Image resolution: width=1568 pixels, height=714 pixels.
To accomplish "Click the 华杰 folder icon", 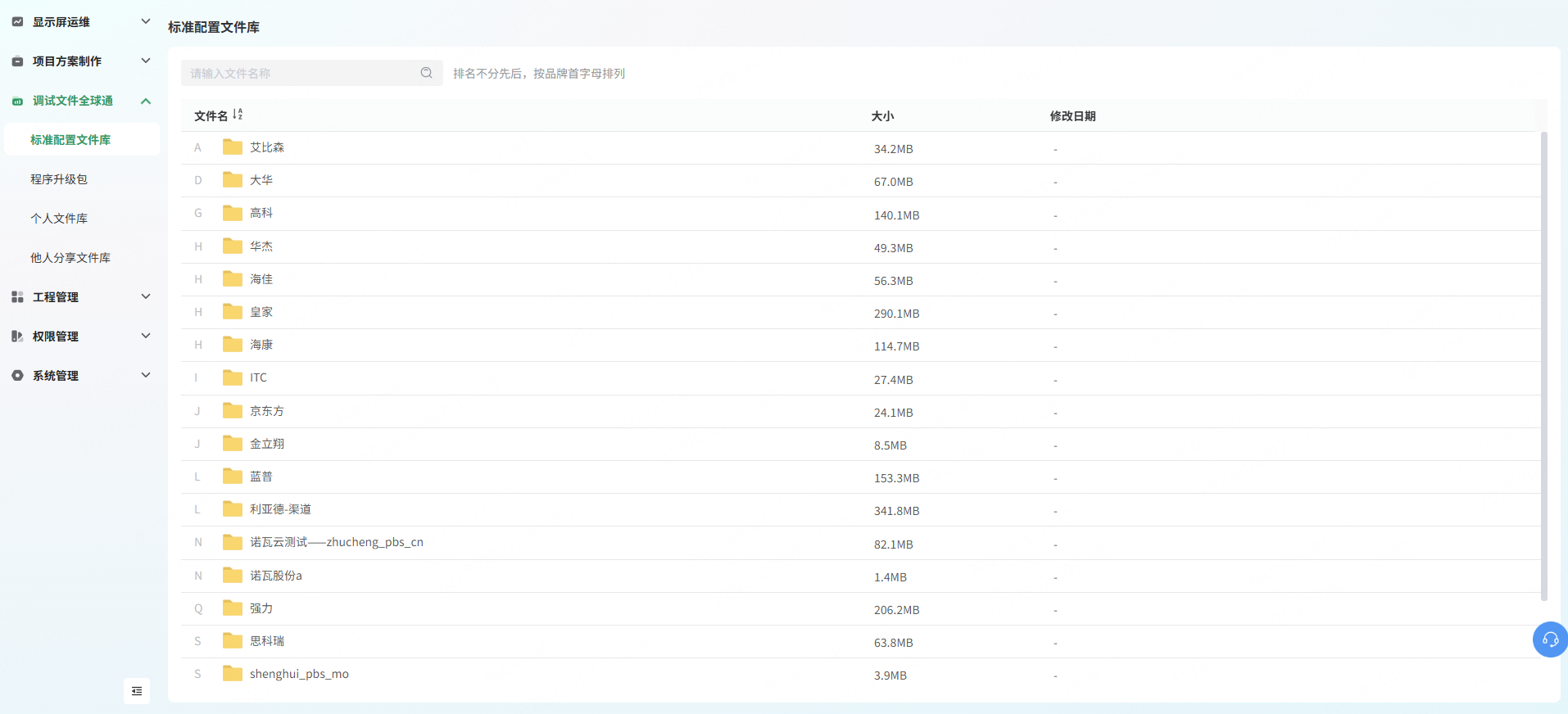I will click(x=233, y=246).
